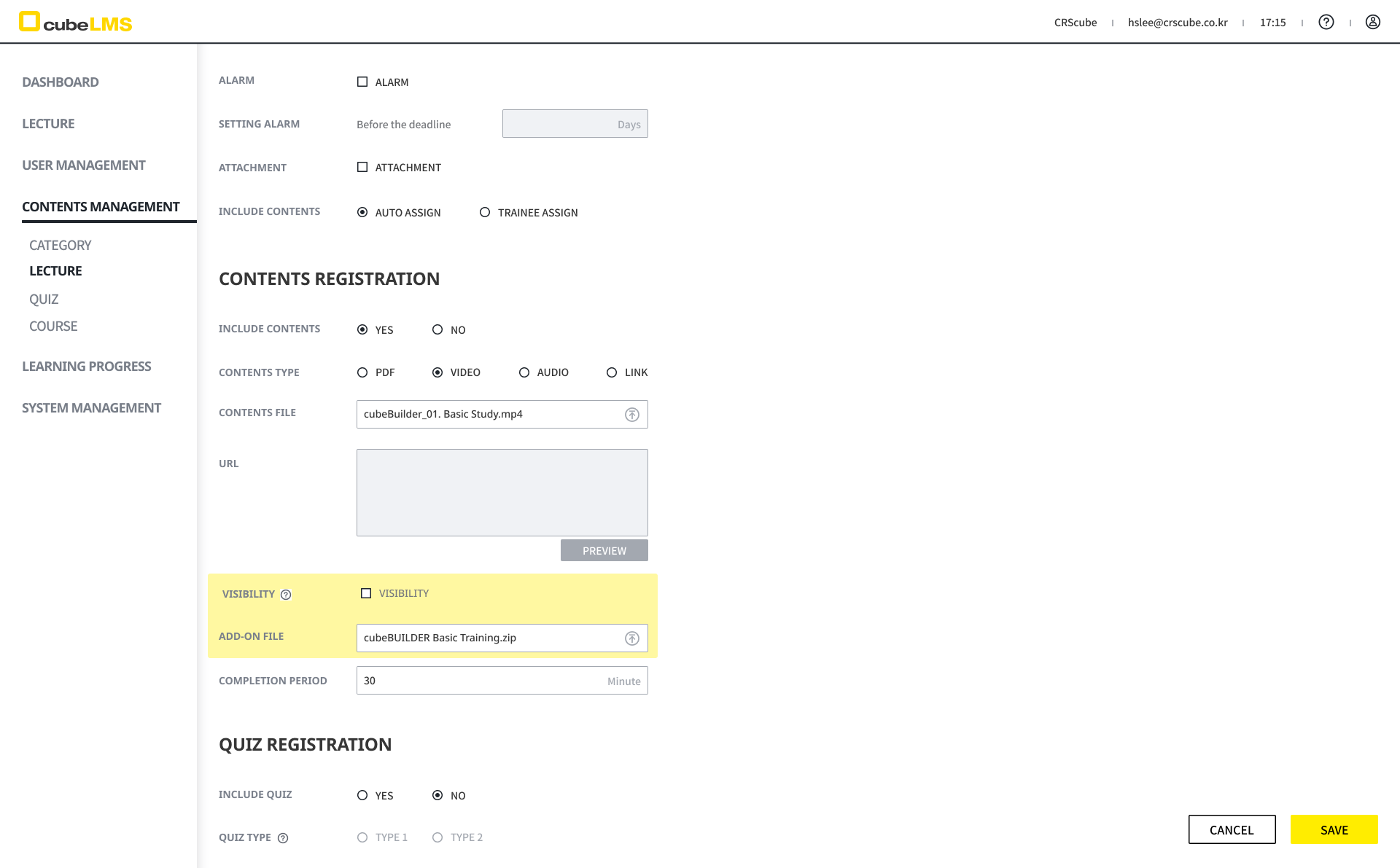
Task: Click help icon next to Visibility label
Action: click(286, 595)
